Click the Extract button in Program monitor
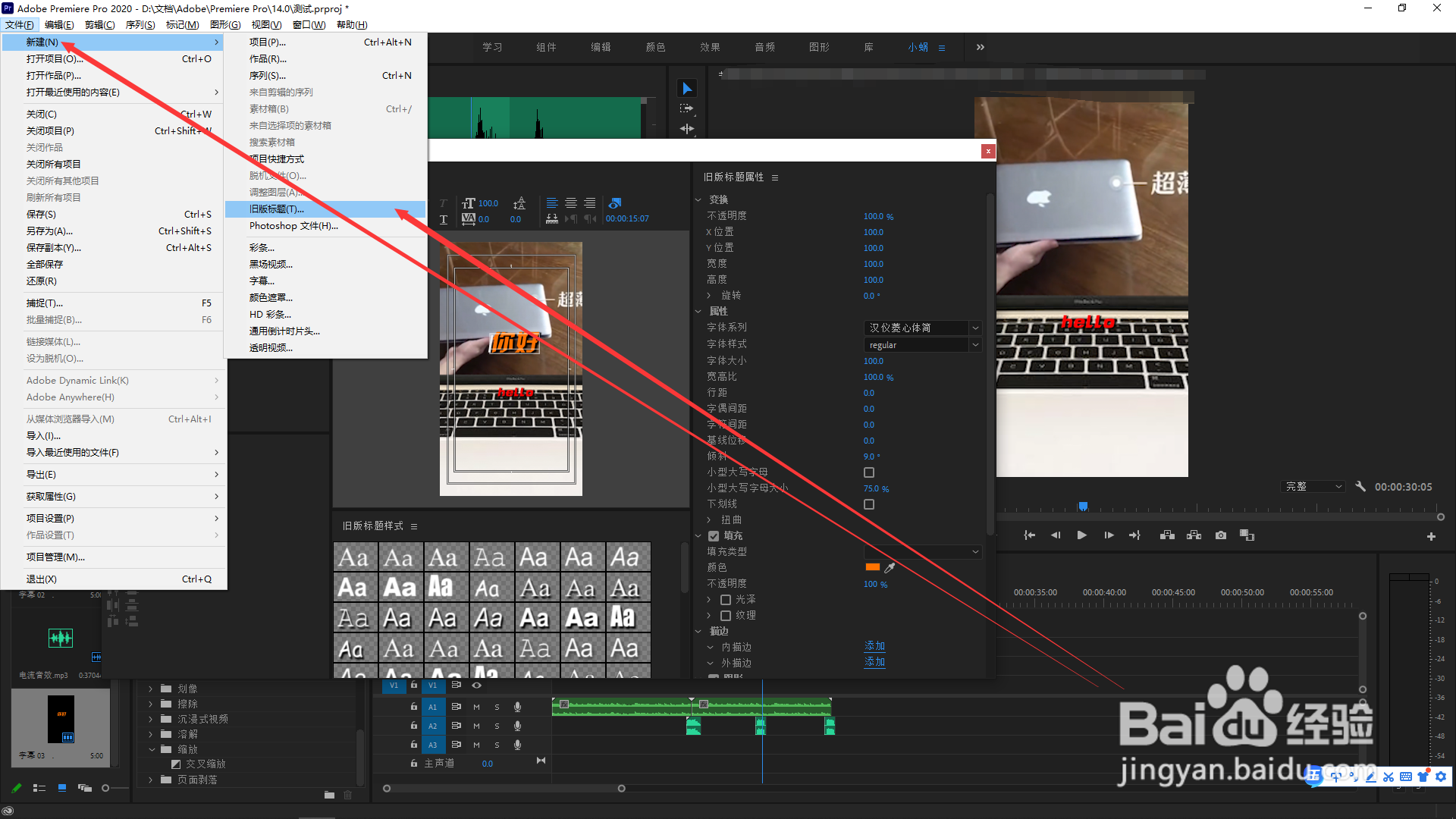Viewport: 1456px width, 819px height. click(1194, 535)
